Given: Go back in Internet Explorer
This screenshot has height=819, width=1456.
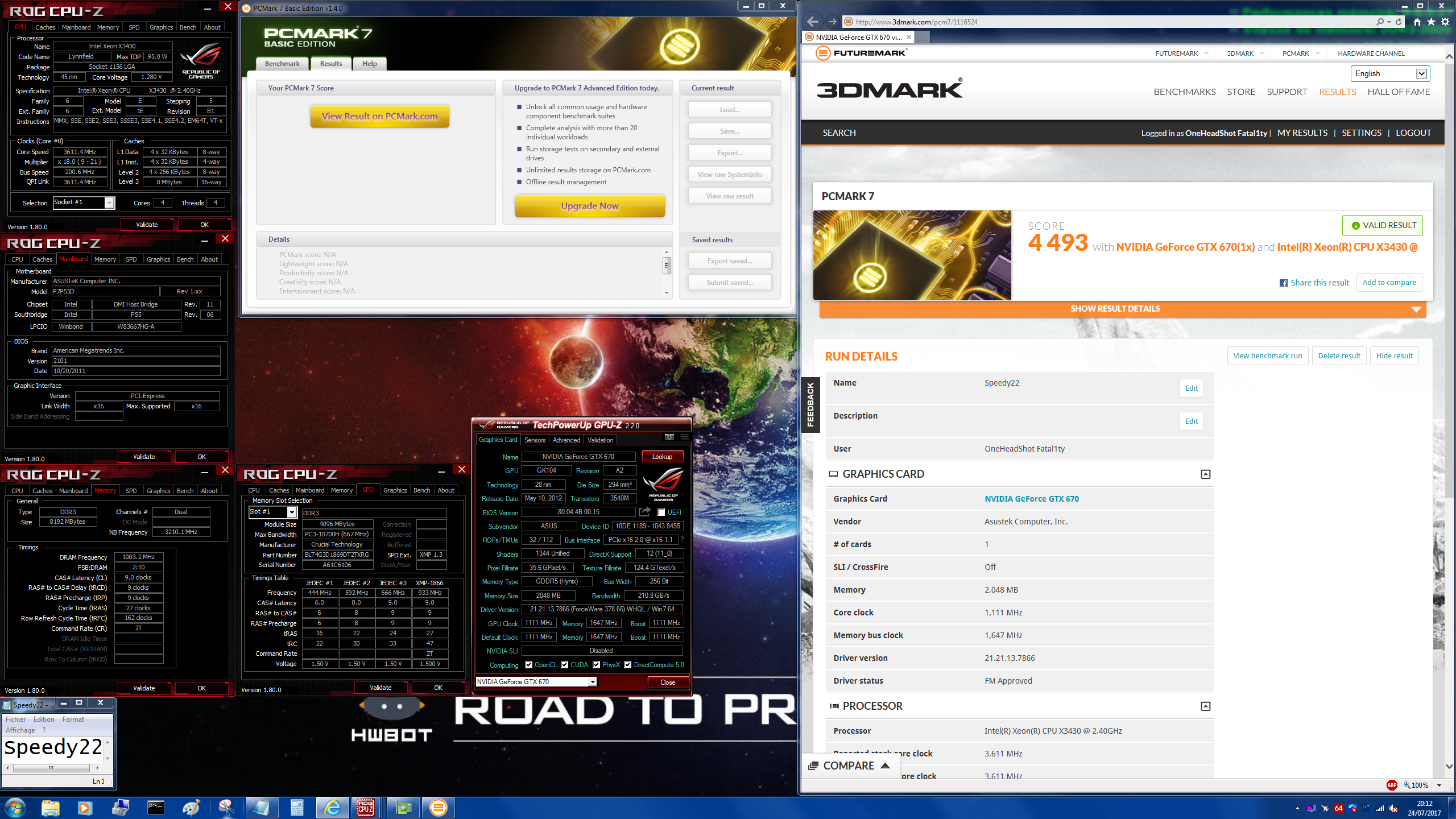Looking at the screenshot, I should click(813, 22).
